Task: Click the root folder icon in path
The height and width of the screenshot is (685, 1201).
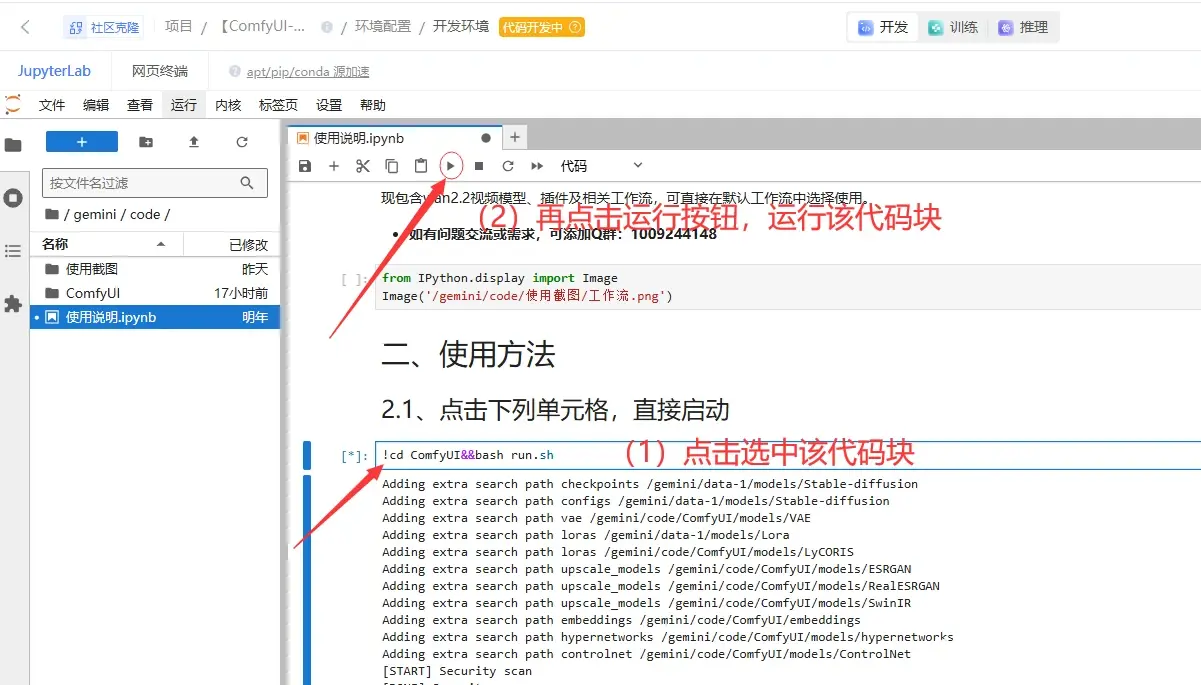Action: click(51, 214)
